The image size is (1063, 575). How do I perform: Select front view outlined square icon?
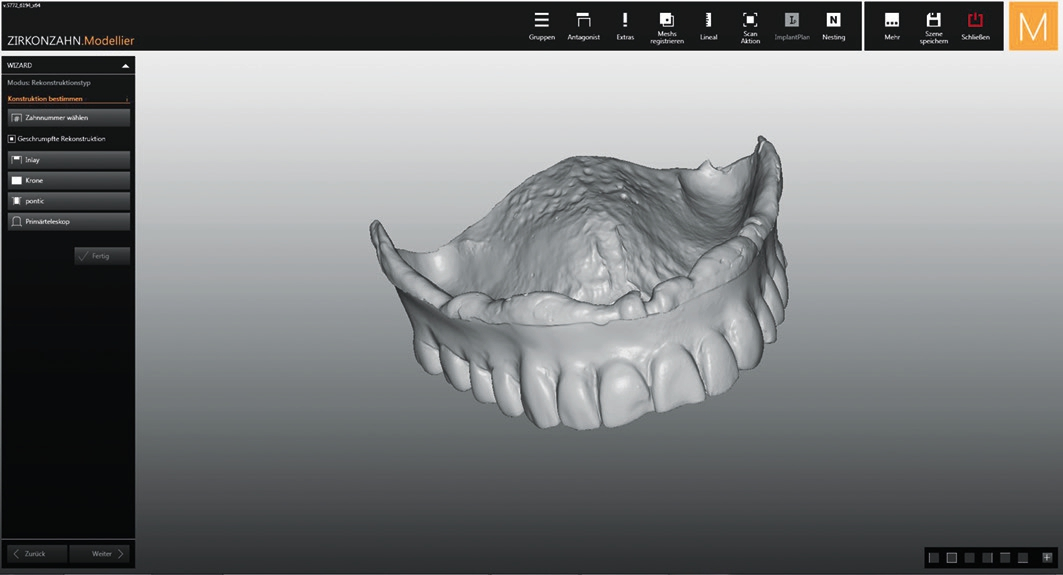(952, 557)
